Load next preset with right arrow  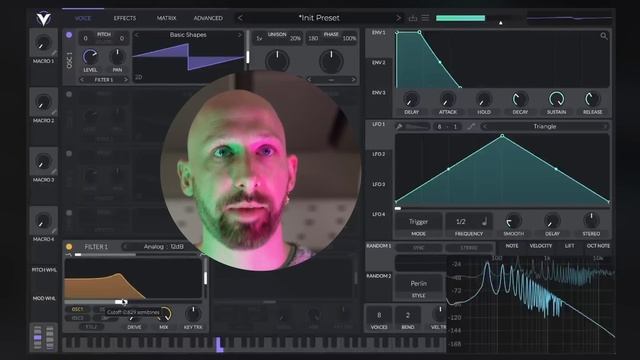click(398, 18)
